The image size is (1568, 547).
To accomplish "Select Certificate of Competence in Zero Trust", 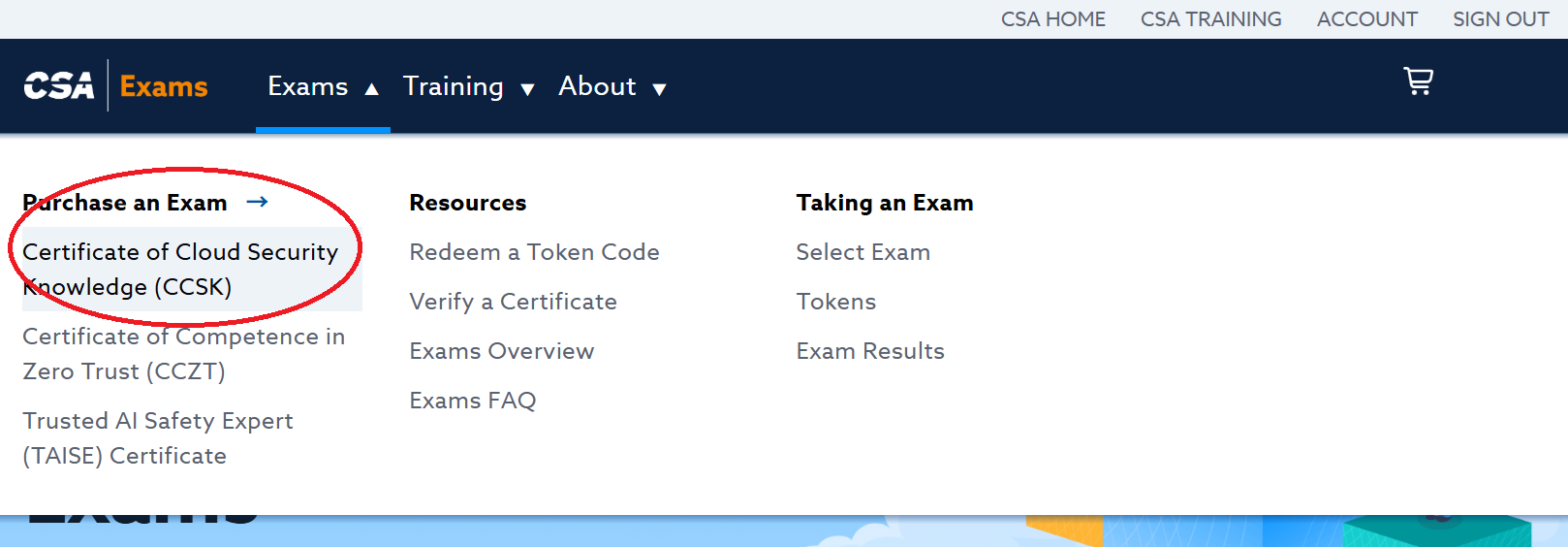I will [x=183, y=354].
